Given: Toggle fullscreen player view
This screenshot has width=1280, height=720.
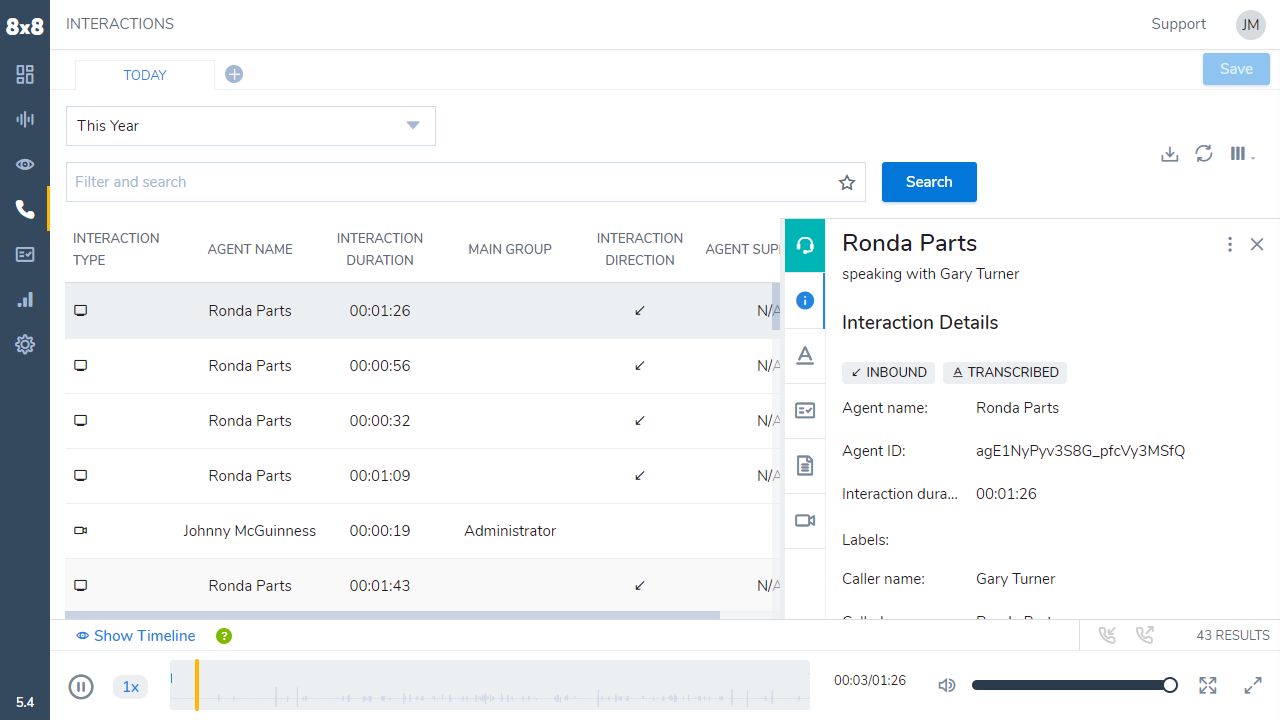Looking at the screenshot, I should tap(1208, 685).
